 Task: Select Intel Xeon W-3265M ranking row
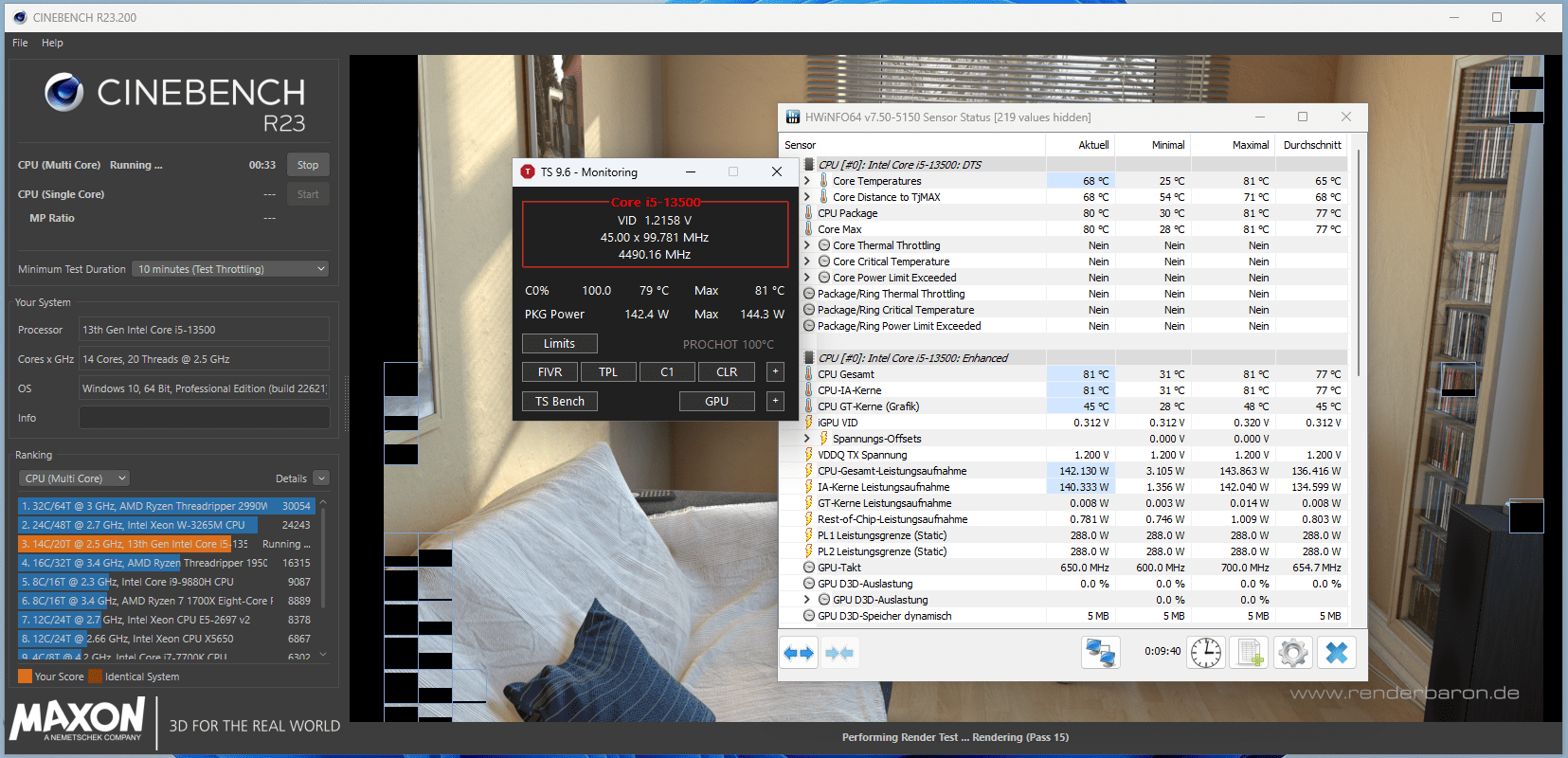click(x=166, y=525)
